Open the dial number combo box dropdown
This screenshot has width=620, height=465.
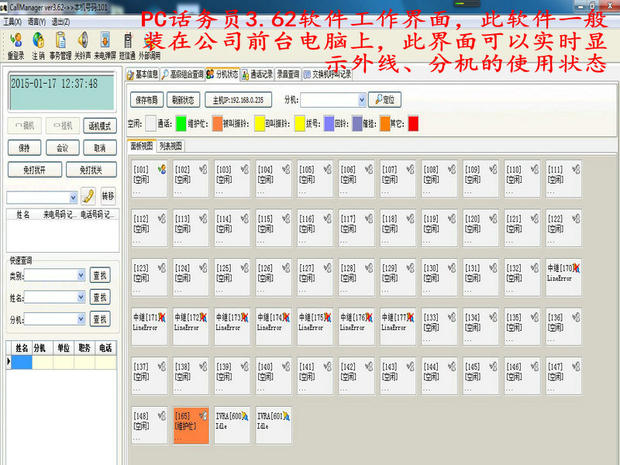pos(73,197)
